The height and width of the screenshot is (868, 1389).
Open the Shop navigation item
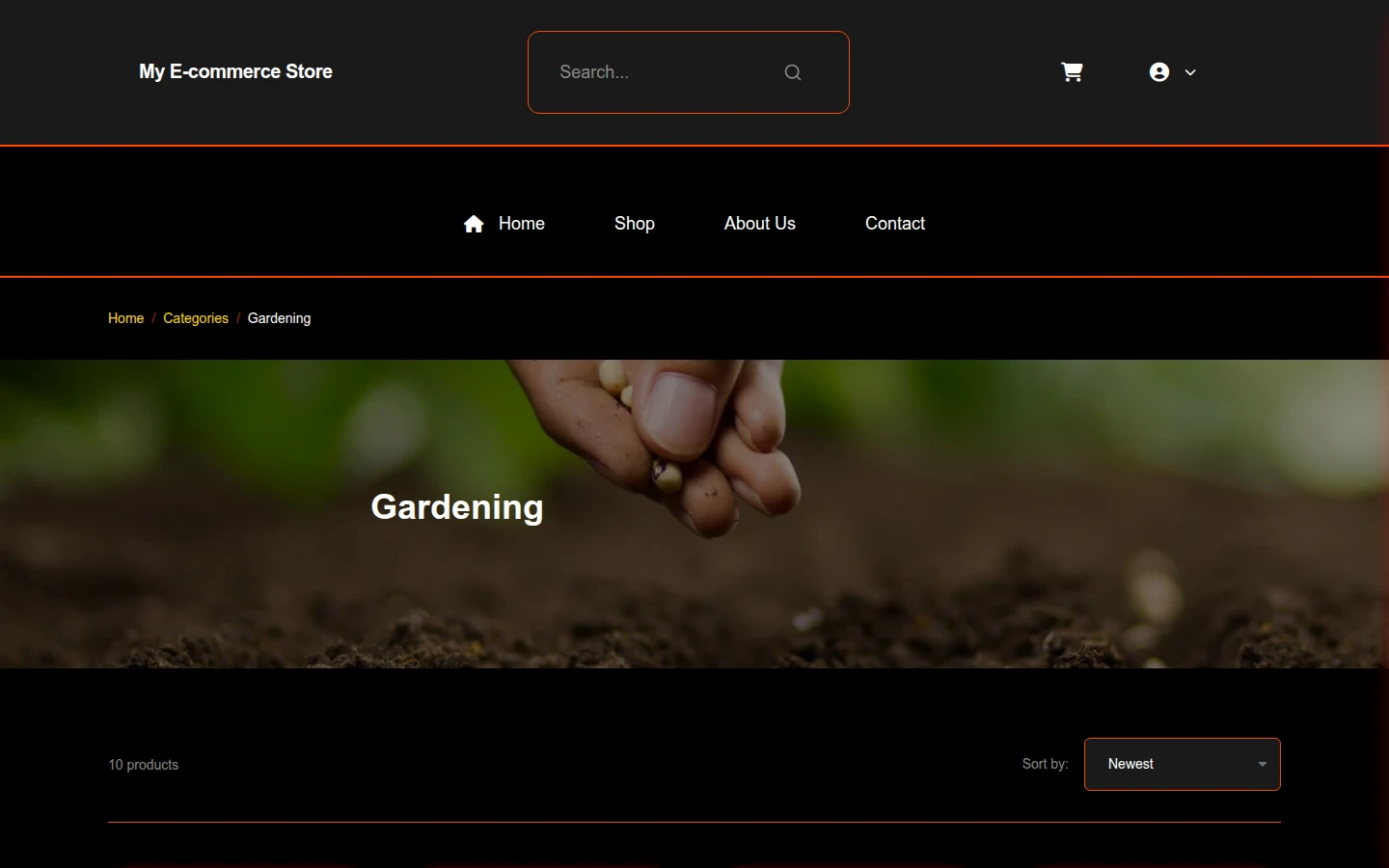635,224
